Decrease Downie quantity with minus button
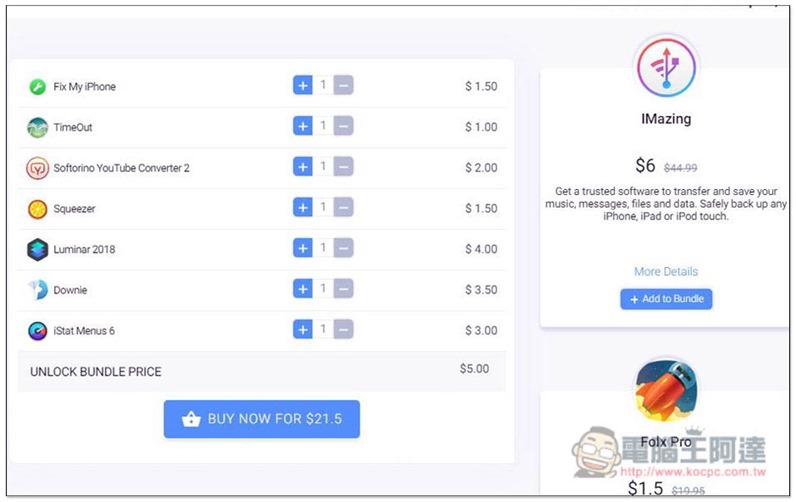The image size is (796, 502). pyautogui.click(x=343, y=288)
